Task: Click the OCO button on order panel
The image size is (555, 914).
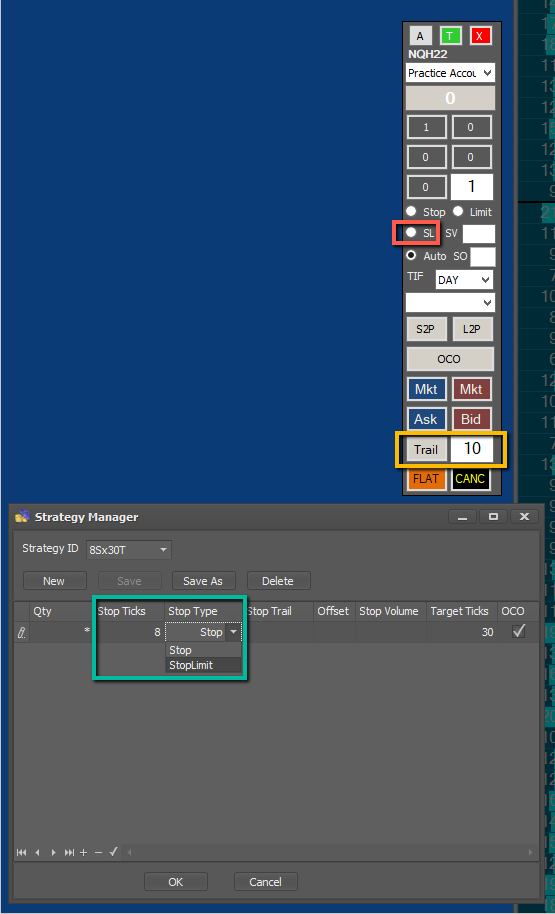Action: pos(449,359)
